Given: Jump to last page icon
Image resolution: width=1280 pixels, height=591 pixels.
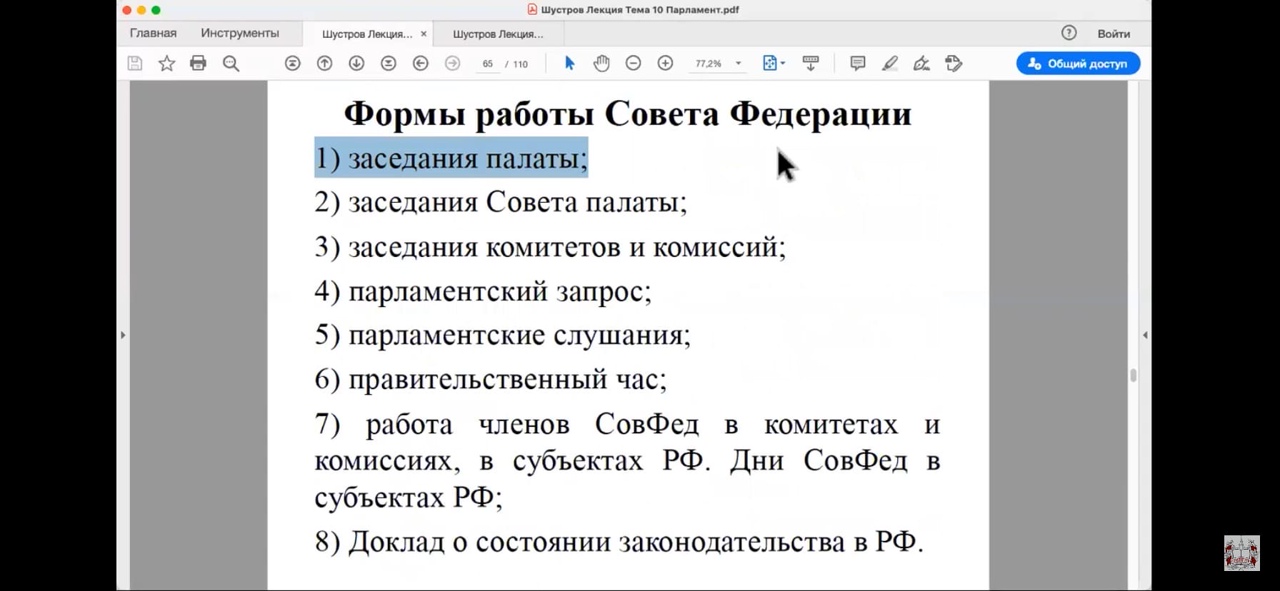Looking at the screenshot, I should [x=388, y=63].
